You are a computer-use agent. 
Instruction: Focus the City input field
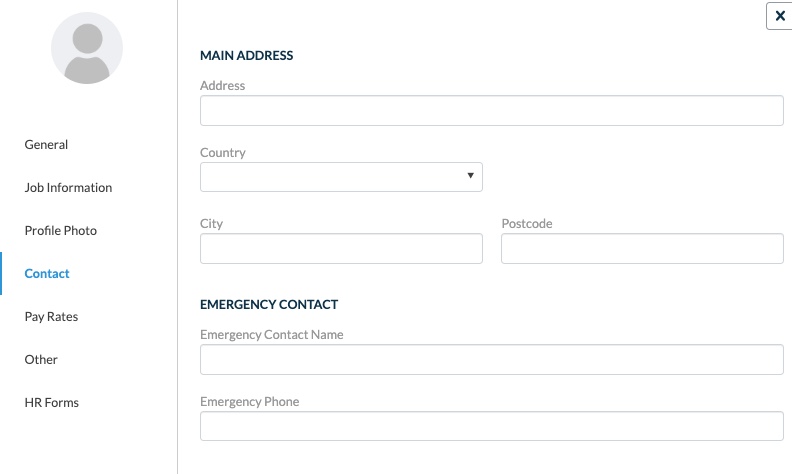(x=341, y=248)
